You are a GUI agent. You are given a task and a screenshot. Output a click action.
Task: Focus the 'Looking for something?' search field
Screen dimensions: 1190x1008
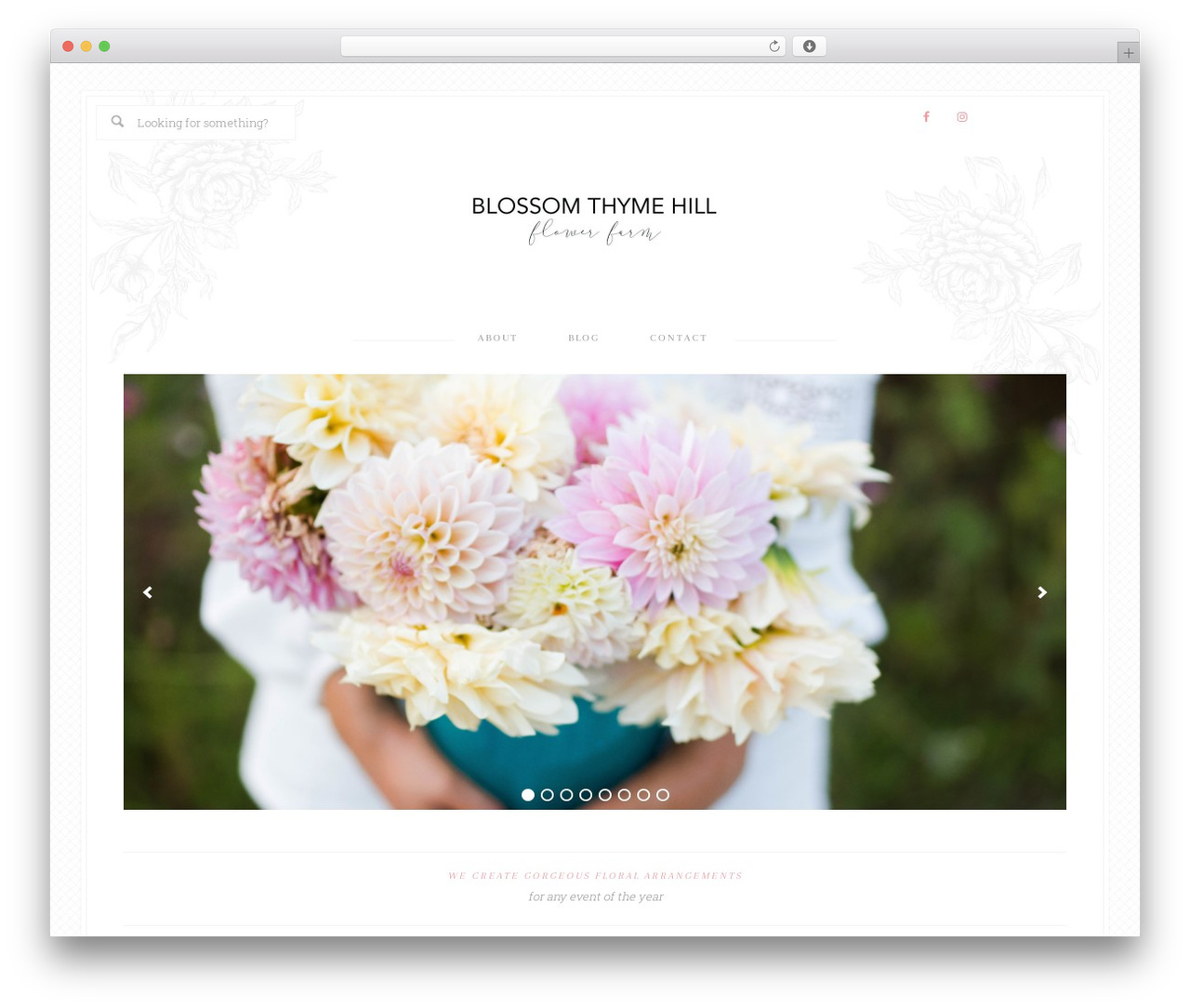point(196,123)
